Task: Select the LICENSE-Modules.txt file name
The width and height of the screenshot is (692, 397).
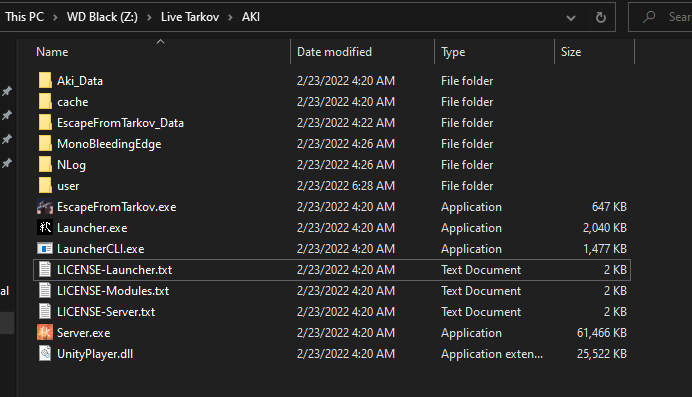Action: pos(113,291)
